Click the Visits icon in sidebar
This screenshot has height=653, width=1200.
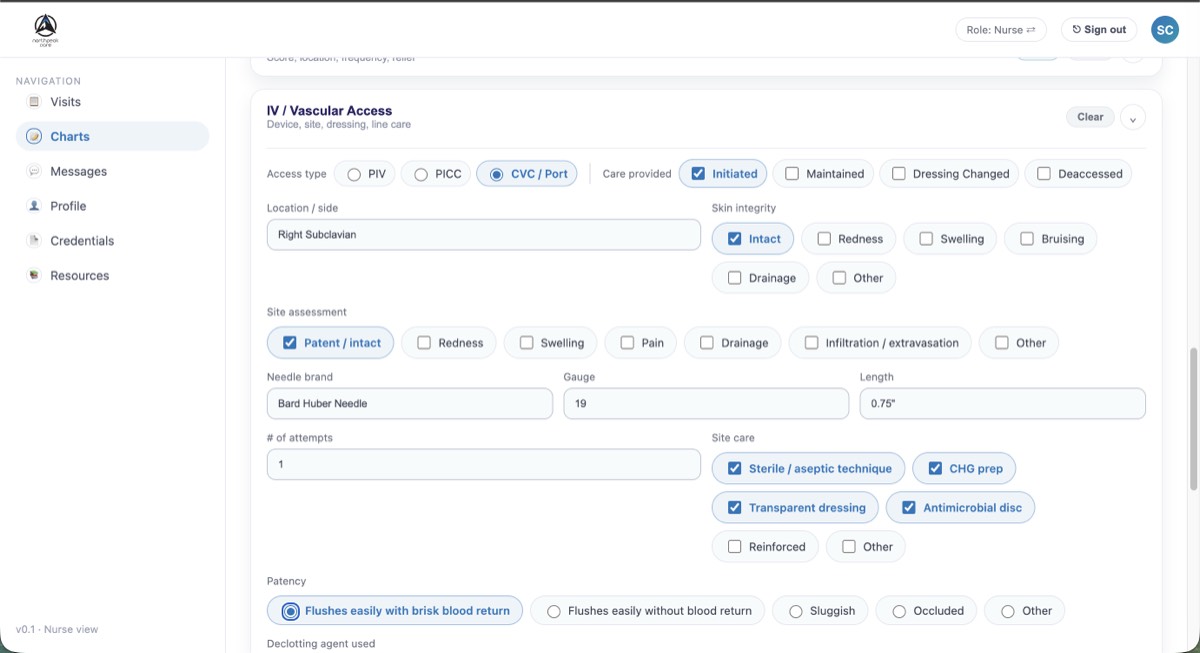click(34, 102)
